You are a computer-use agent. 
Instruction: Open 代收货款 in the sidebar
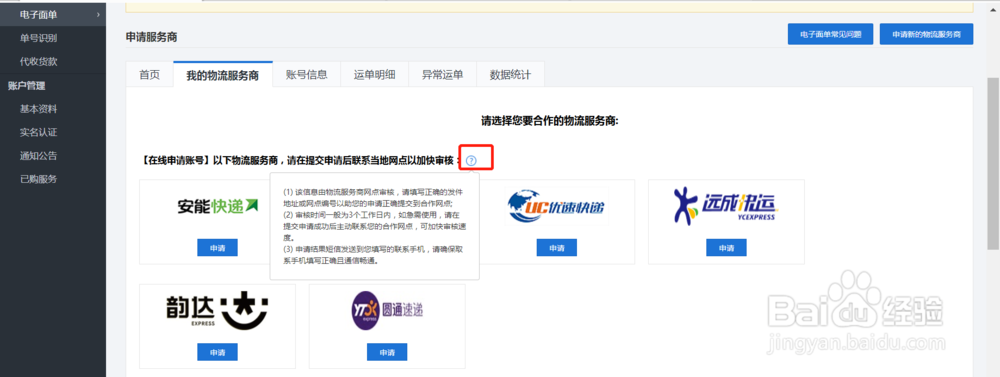coord(38,62)
